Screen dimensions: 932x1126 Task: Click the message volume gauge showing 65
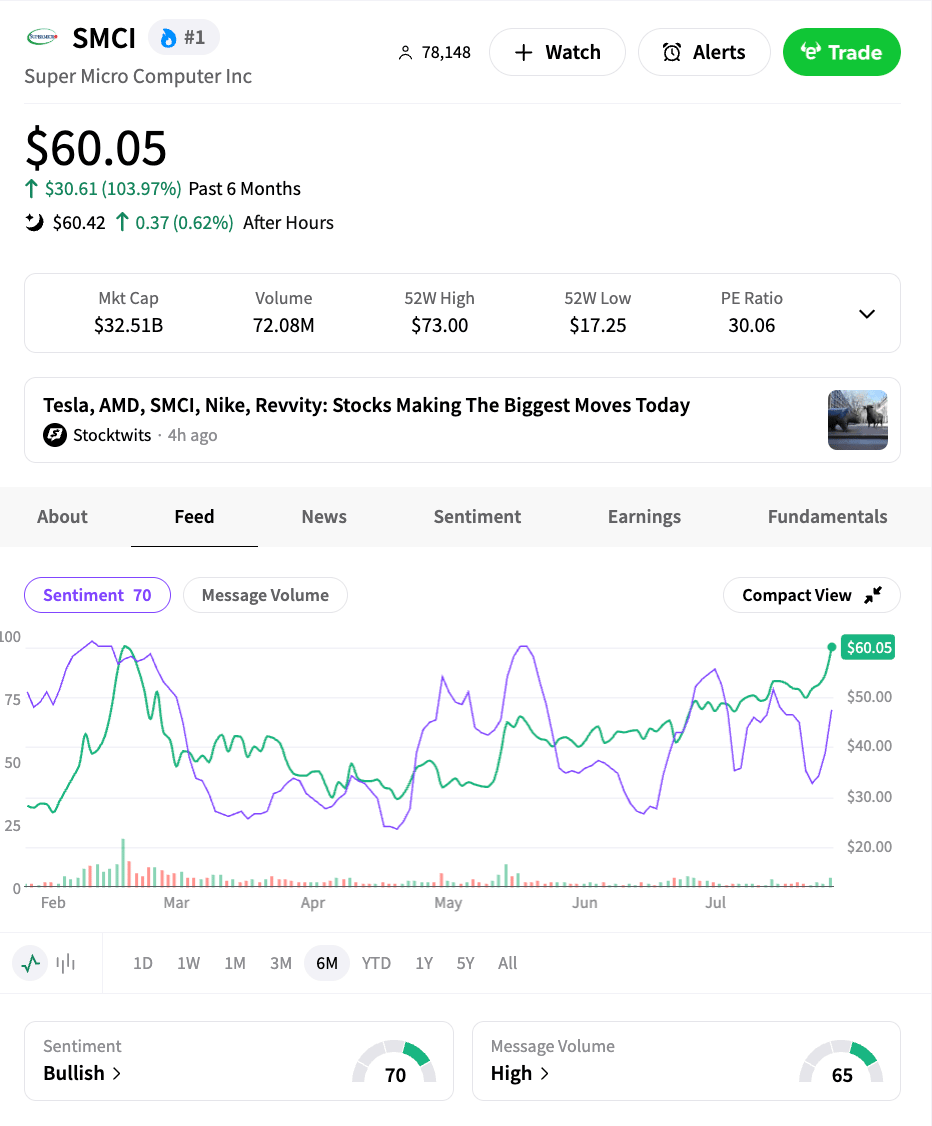(841, 1062)
